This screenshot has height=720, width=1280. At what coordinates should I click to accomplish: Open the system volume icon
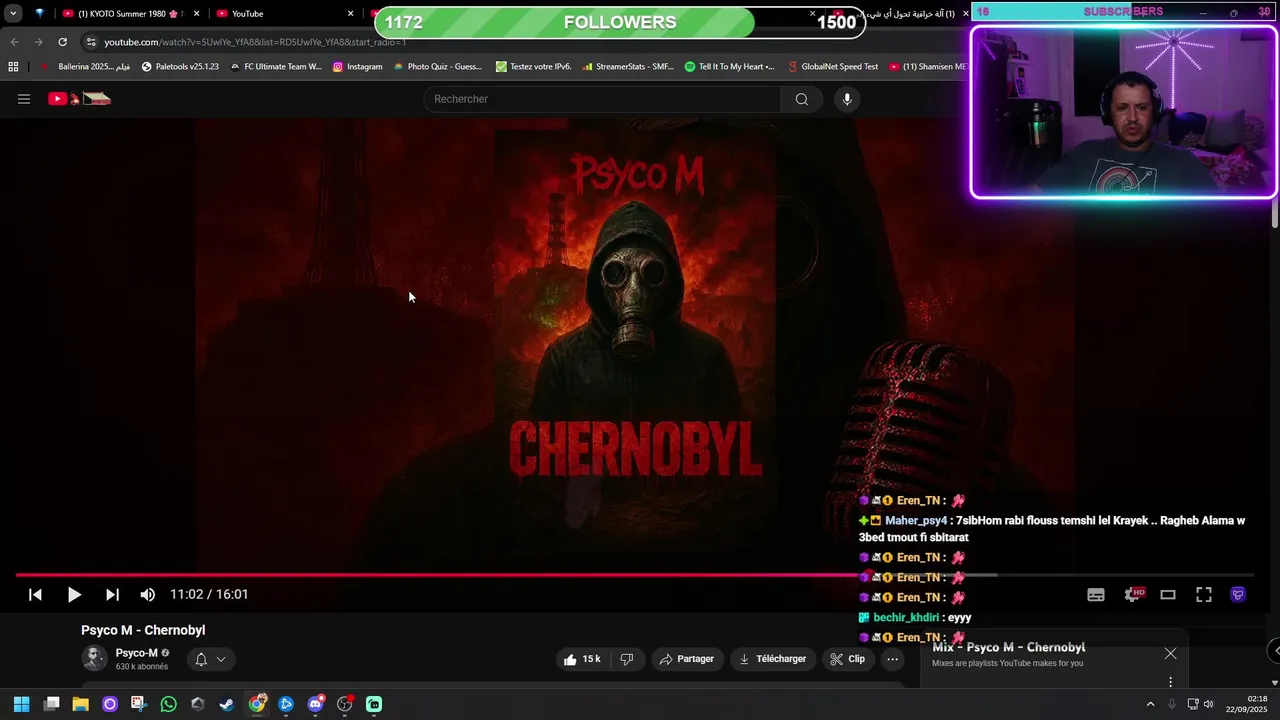[1208, 704]
